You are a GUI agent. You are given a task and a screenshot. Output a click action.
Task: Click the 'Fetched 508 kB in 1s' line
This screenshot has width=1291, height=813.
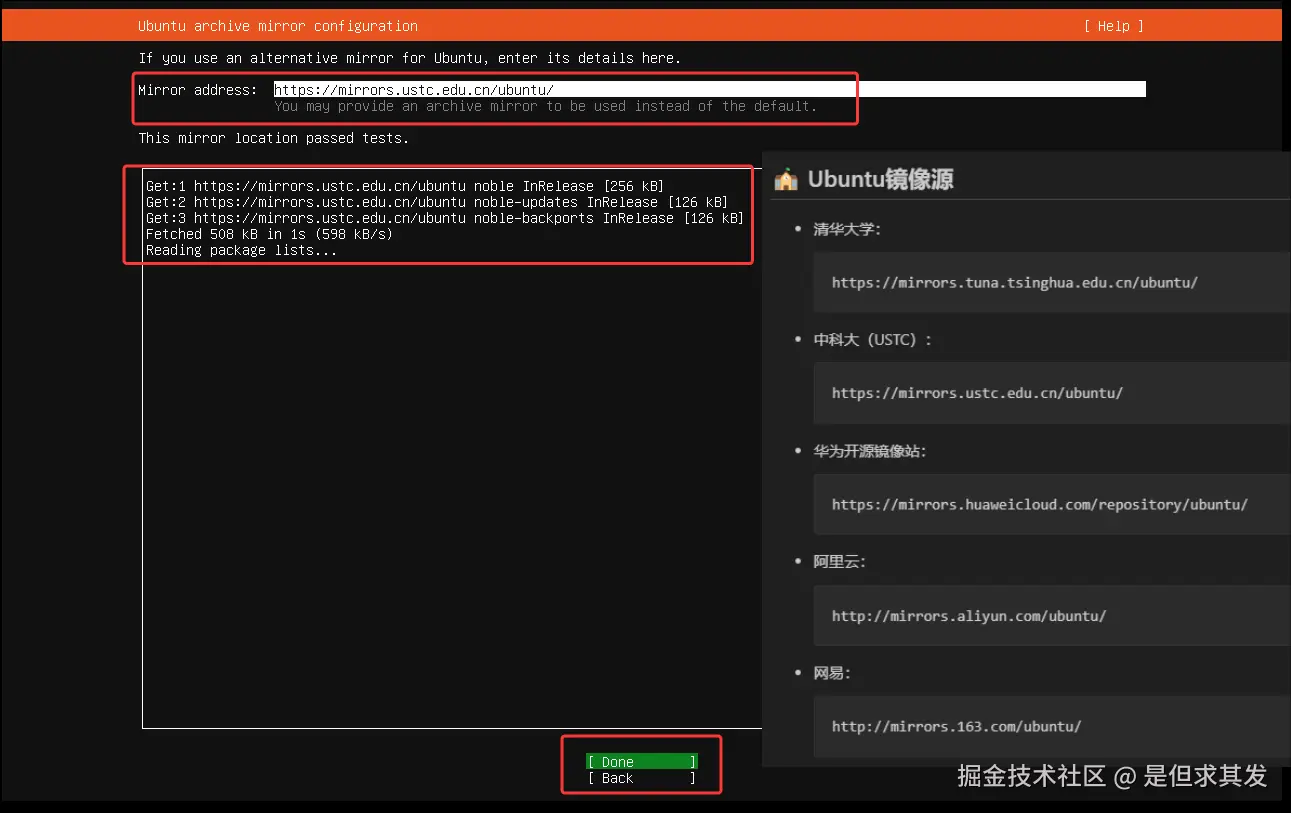click(x=269, y=234)
